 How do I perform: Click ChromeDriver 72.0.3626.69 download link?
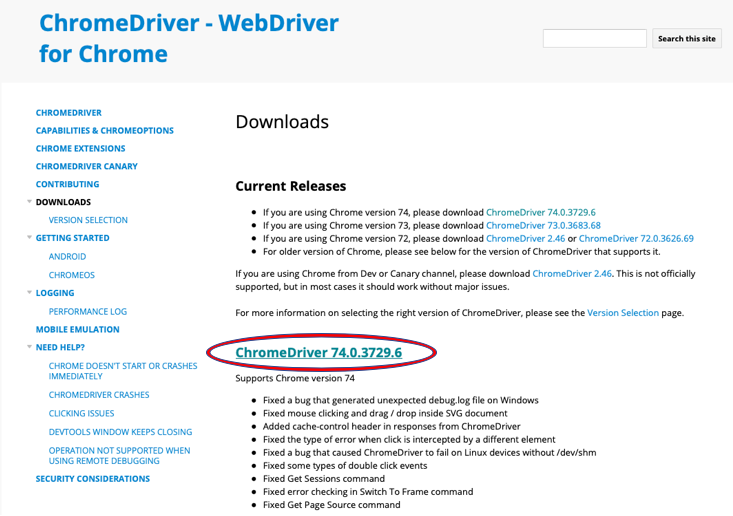click(x=636, y=239)
